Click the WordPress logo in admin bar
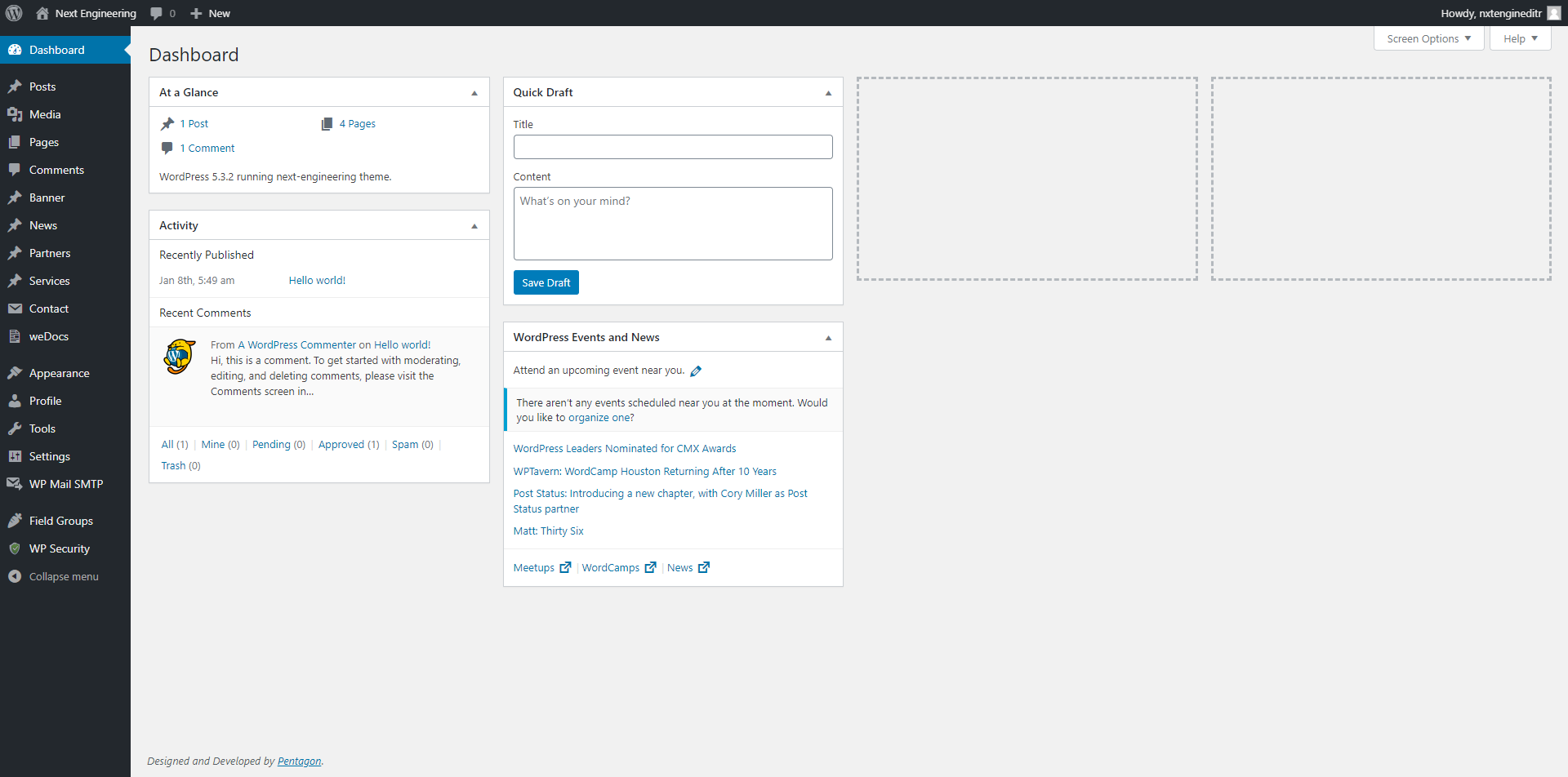This screenshot has width=1568, height=777. pos(14,13)
